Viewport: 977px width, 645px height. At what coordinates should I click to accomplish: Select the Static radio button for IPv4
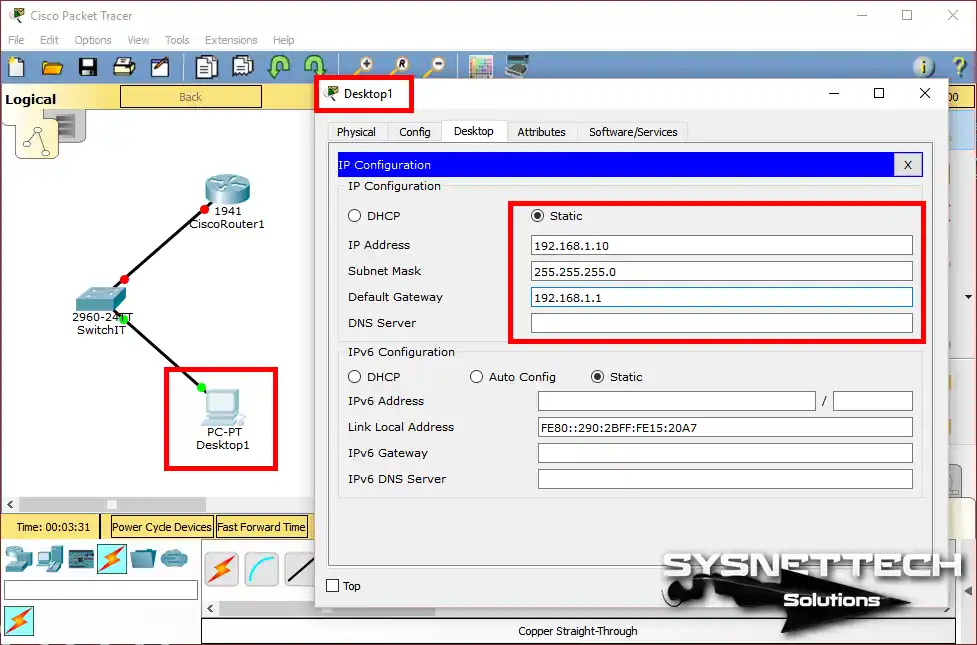[537, 216]
